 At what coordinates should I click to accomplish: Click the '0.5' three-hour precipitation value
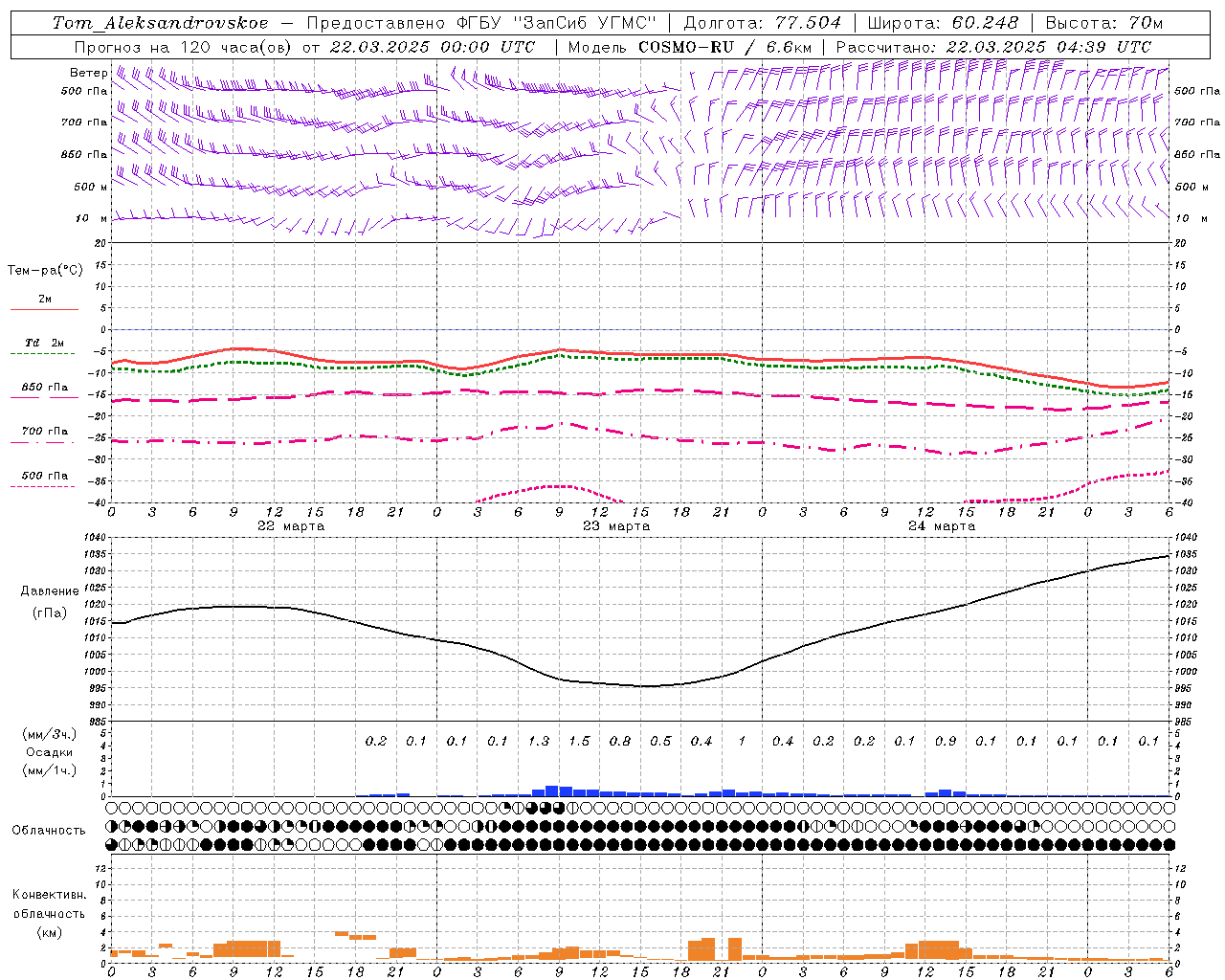coord(660,742)
